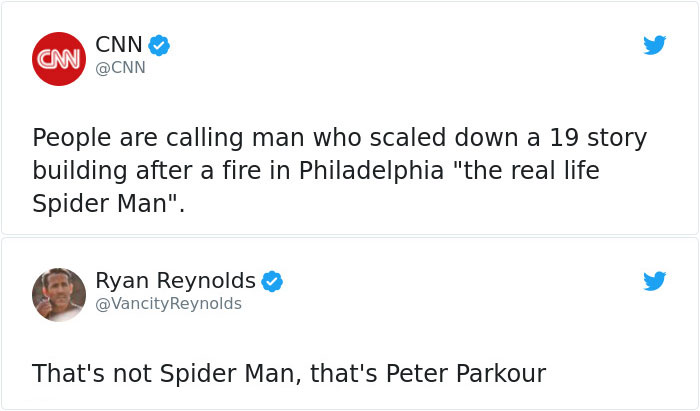Image resolution: width=700 pixels, height=411 pixels.
Task: Click the Twitter bird icon on CNN's tweet
Action: (654, 45)
